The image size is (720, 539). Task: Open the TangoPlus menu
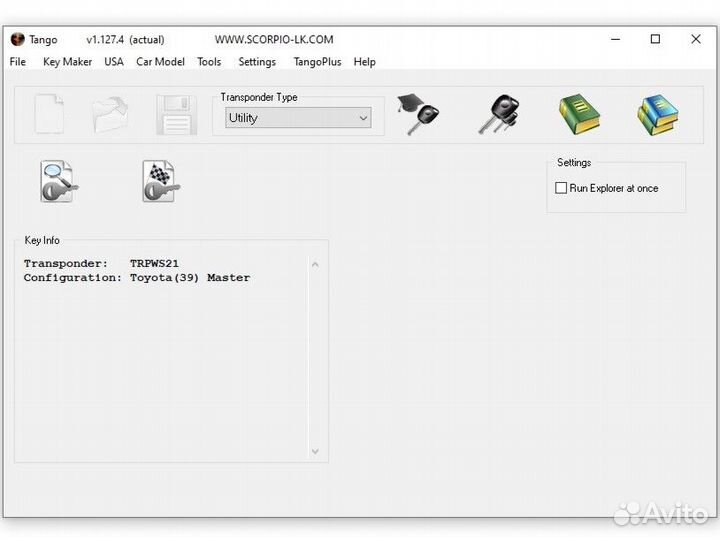click(x=317, y=62)
